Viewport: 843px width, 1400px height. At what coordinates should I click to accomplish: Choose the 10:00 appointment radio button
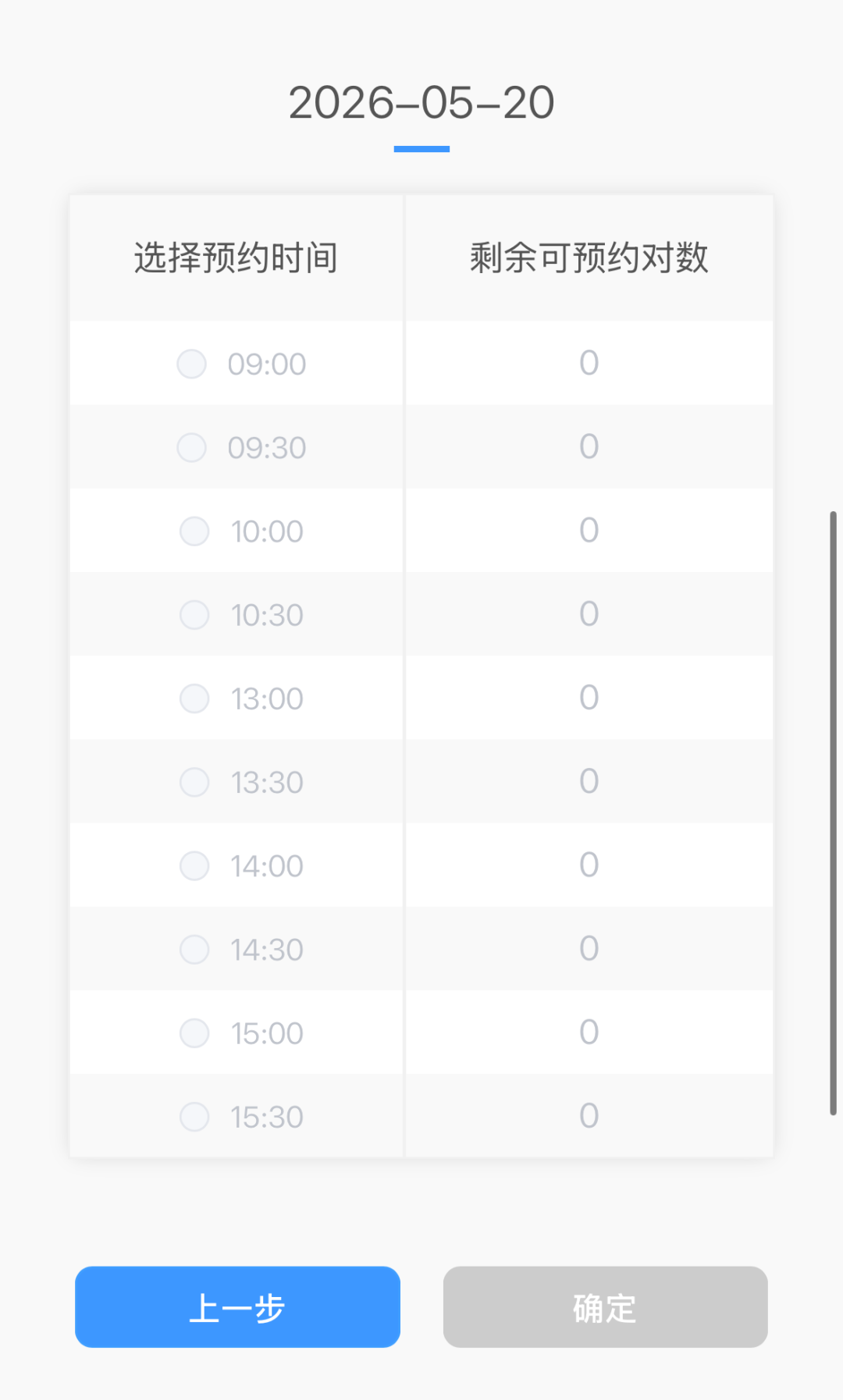pos(194,531)
